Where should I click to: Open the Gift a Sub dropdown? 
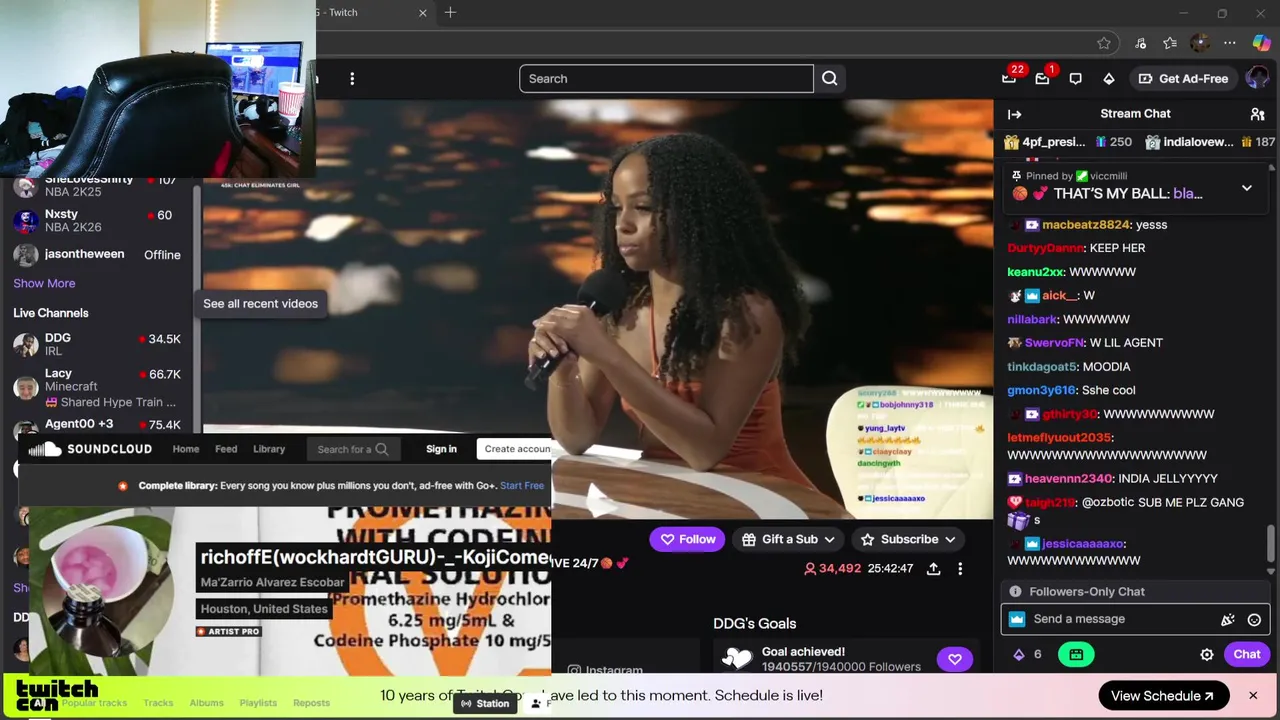click(789, 540)
